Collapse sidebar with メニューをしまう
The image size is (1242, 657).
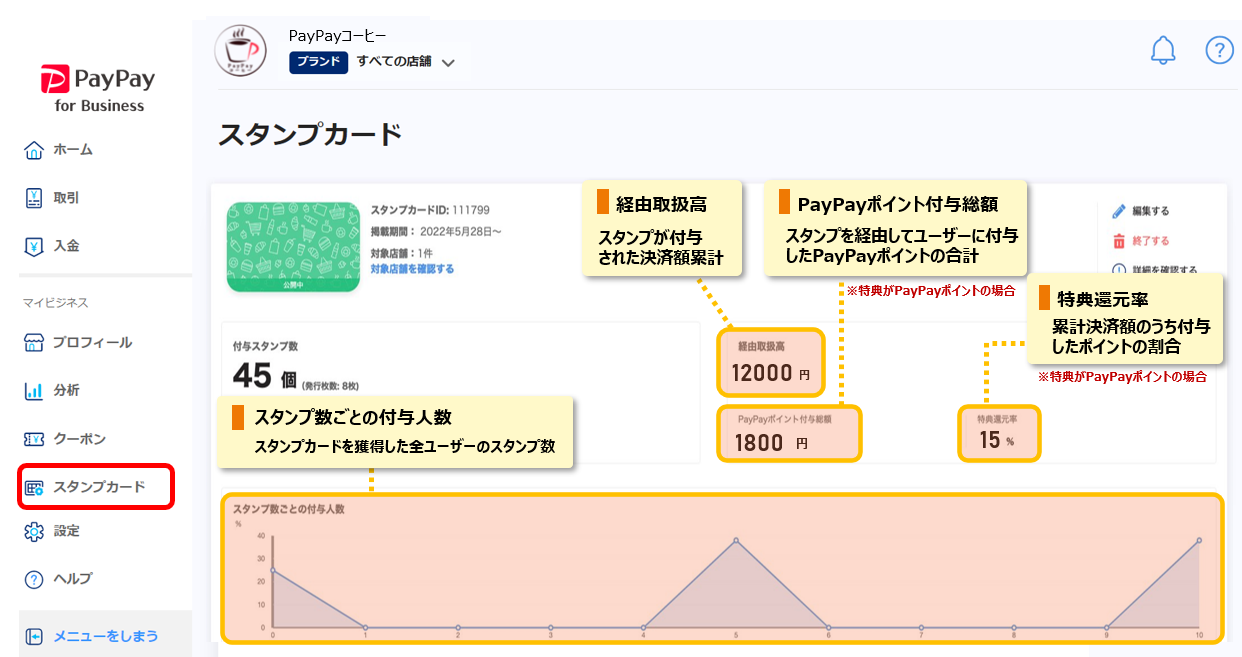(104, 636)
